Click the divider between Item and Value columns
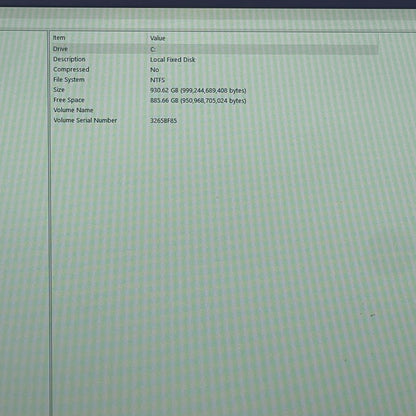 click(x=147, y=38)
